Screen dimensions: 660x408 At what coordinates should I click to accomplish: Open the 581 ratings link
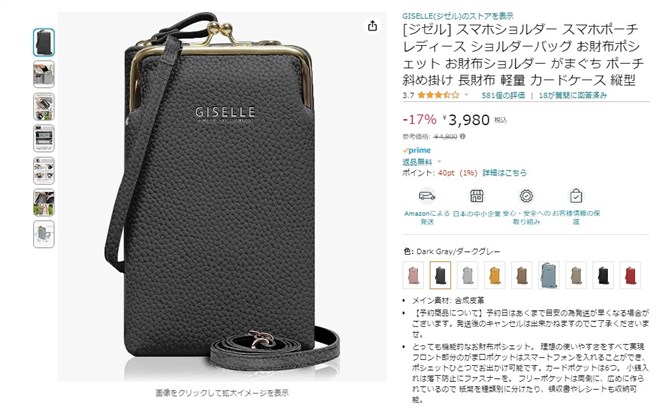pos(503,95)
